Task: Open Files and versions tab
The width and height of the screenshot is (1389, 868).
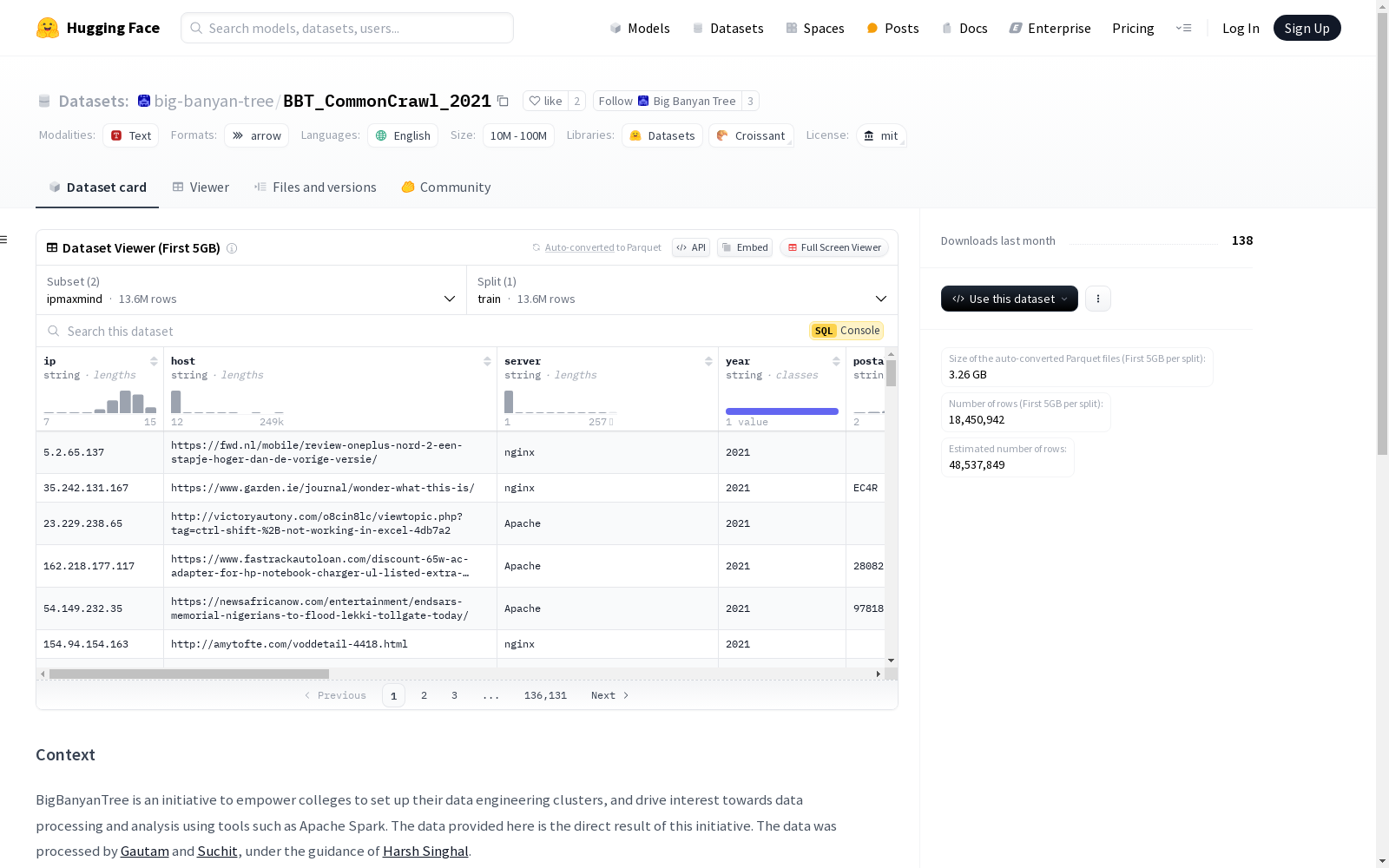Action: 315,187
